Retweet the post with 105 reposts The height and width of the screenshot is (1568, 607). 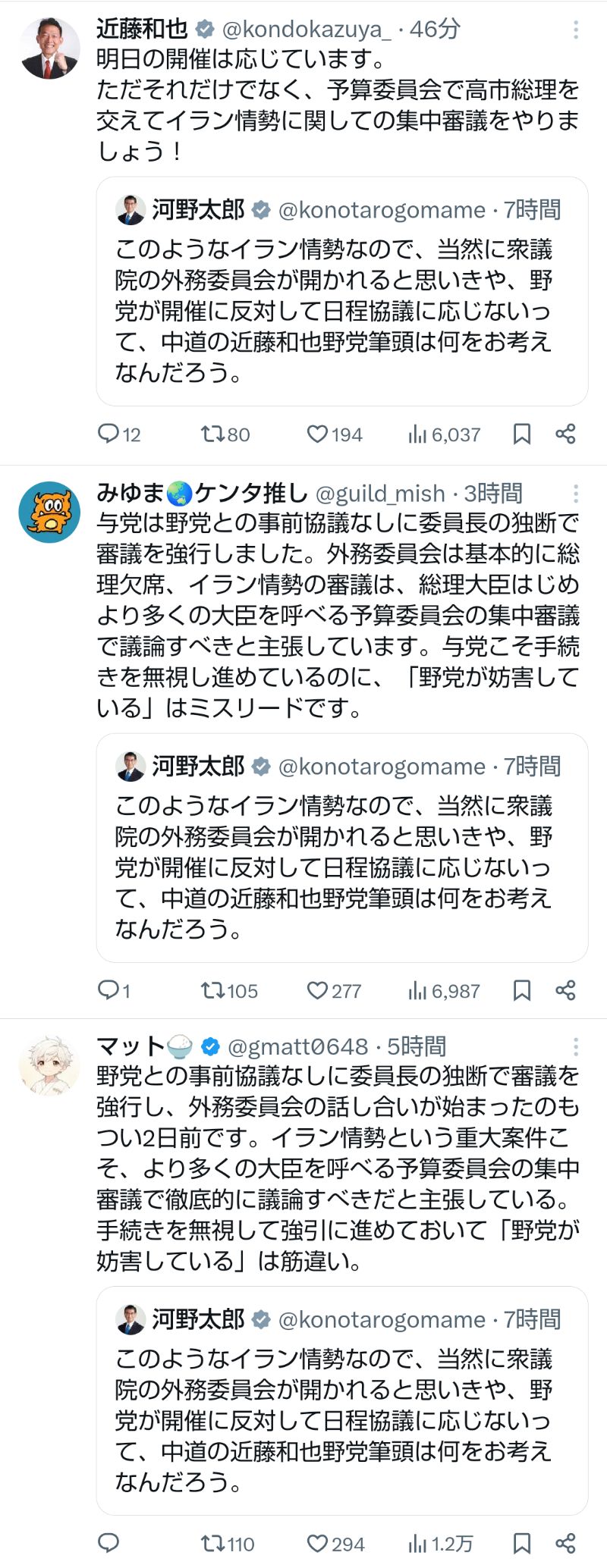pos(212,990)
